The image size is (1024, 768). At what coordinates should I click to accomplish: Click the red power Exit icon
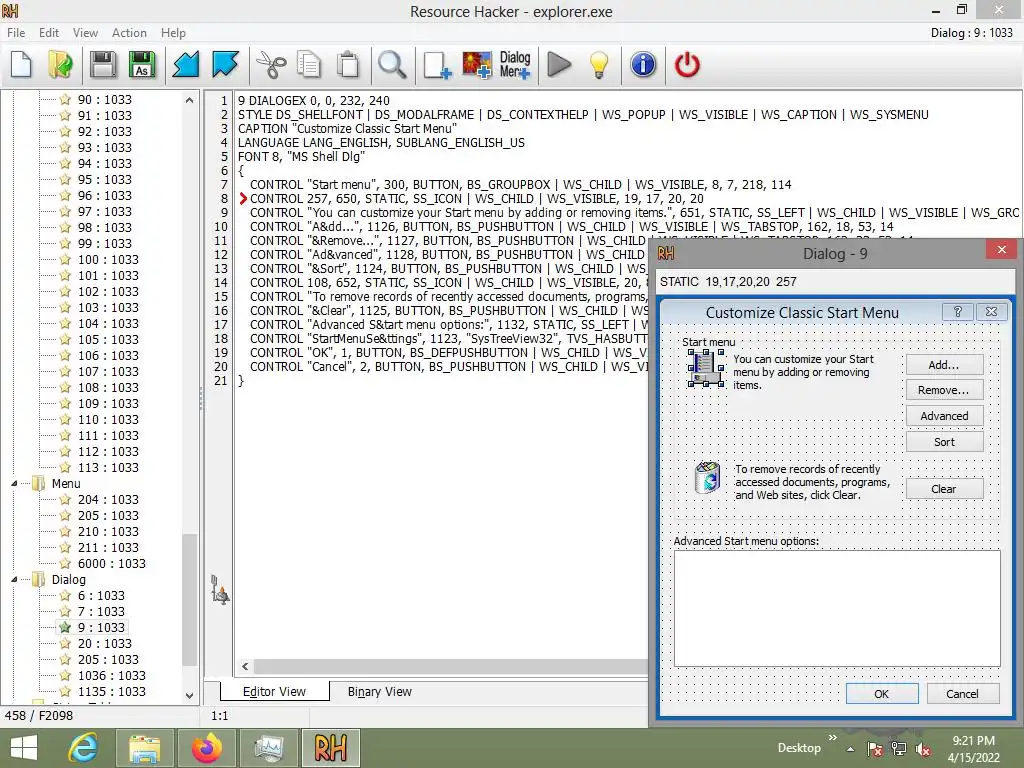[687, 65]
